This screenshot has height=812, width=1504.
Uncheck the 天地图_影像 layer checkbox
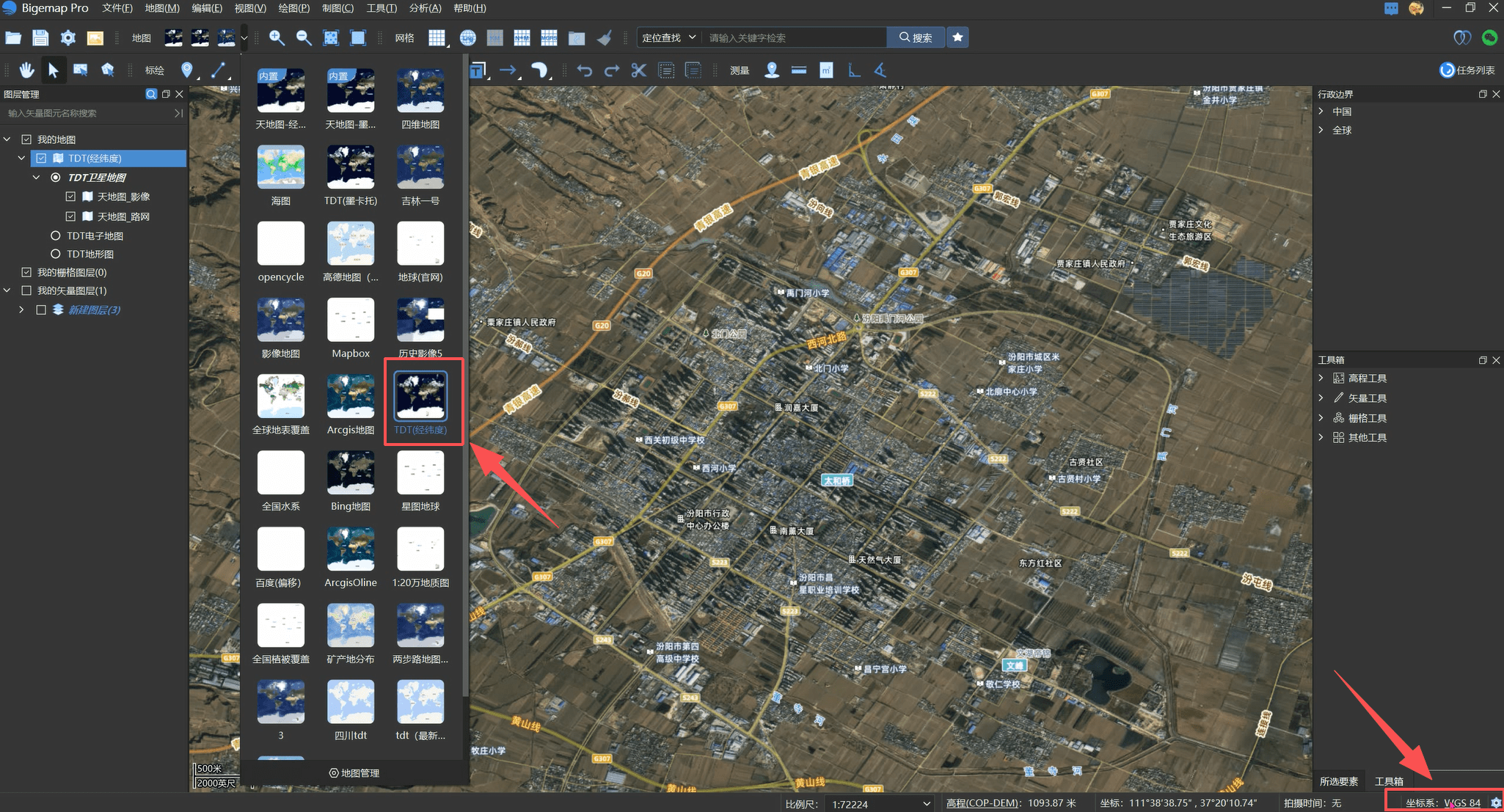[x=70, y=197]
